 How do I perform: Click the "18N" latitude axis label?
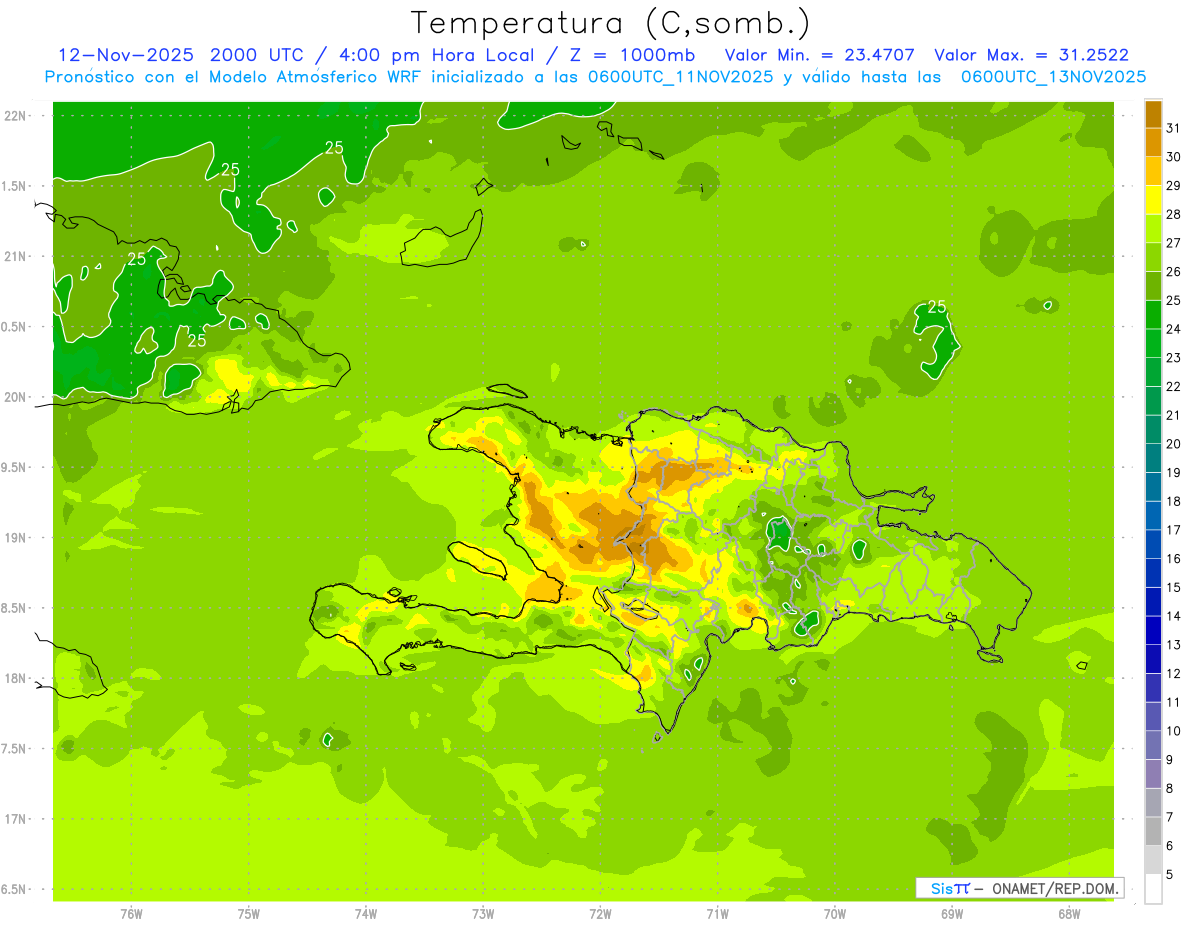(17, 678)
